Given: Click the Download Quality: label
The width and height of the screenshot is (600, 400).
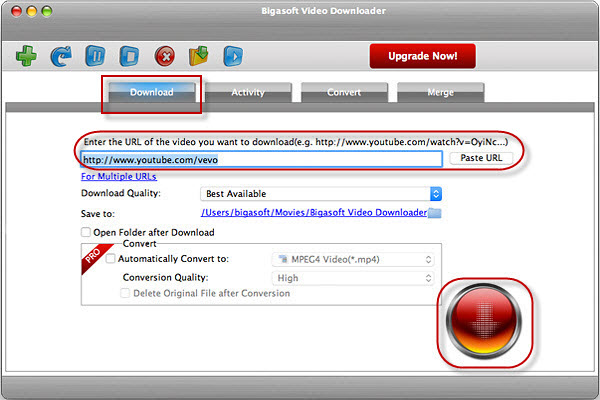Looking at the screenshot, I should 121,193.
